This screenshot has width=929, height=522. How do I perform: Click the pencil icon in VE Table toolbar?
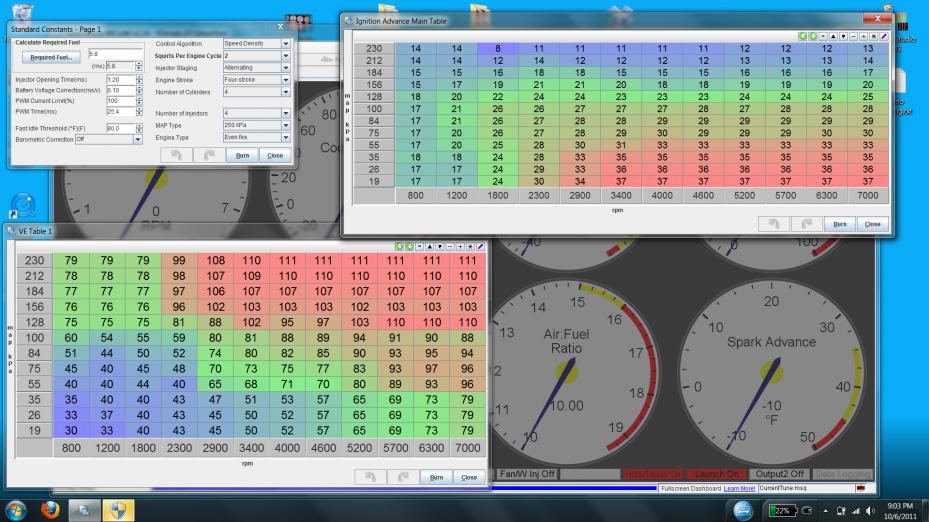(481, 245)
